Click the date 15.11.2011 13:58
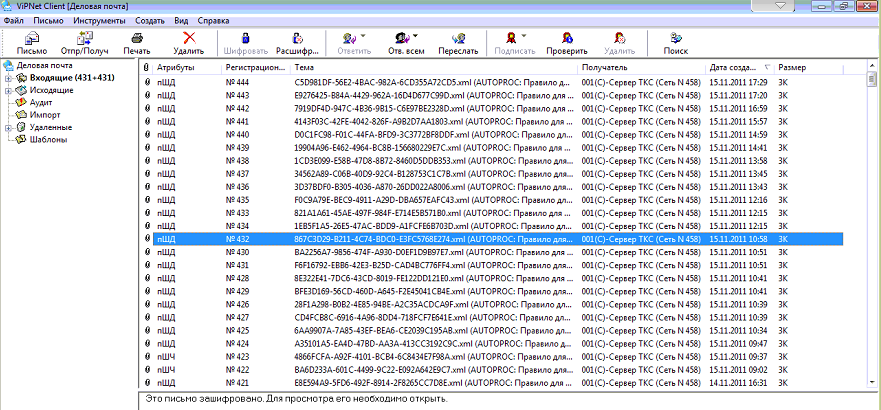Image resolution: width=881 pixels, height=410 pixels. click(738, 161)
